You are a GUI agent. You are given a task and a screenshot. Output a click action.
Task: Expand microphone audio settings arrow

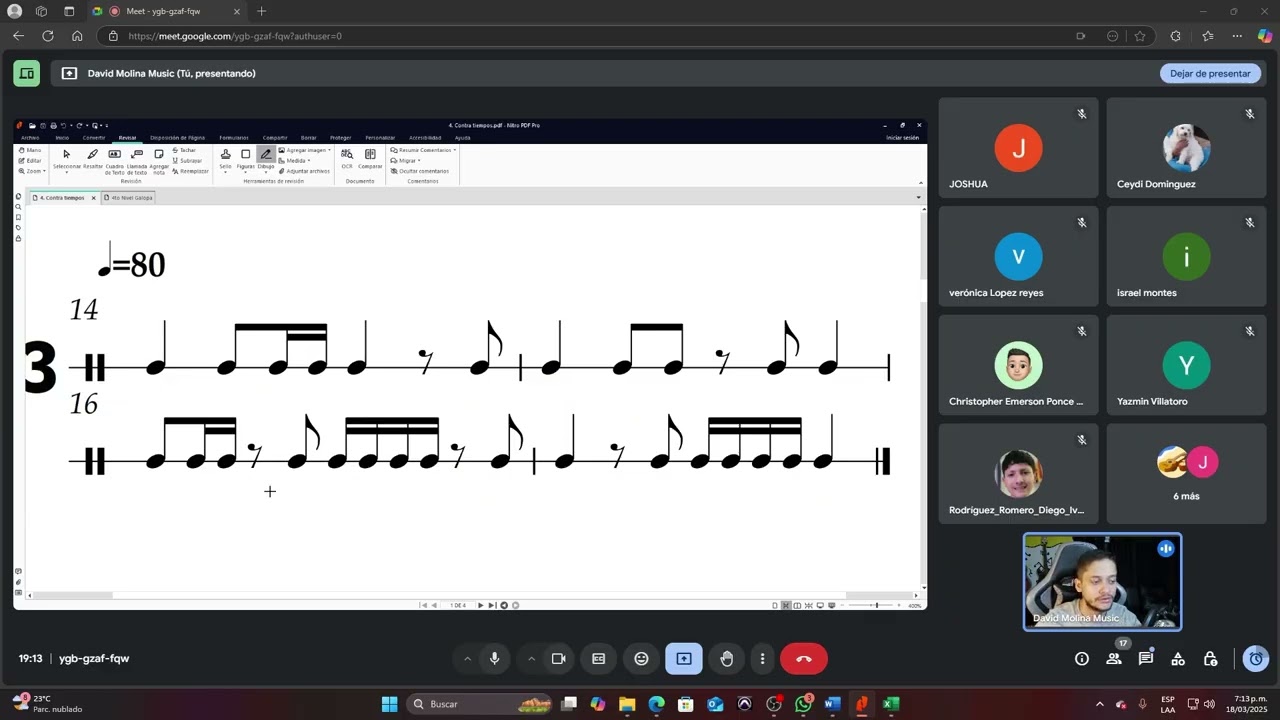click(467, 659)
